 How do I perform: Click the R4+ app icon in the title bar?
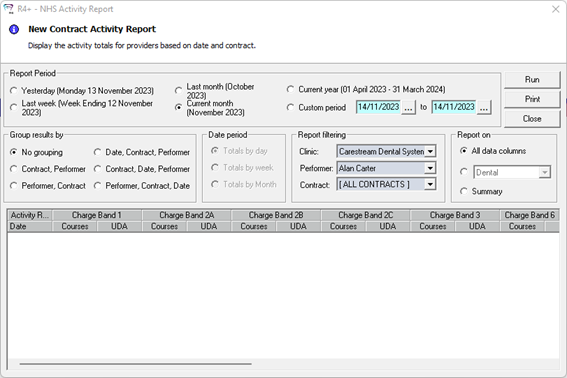coord(8,9)
